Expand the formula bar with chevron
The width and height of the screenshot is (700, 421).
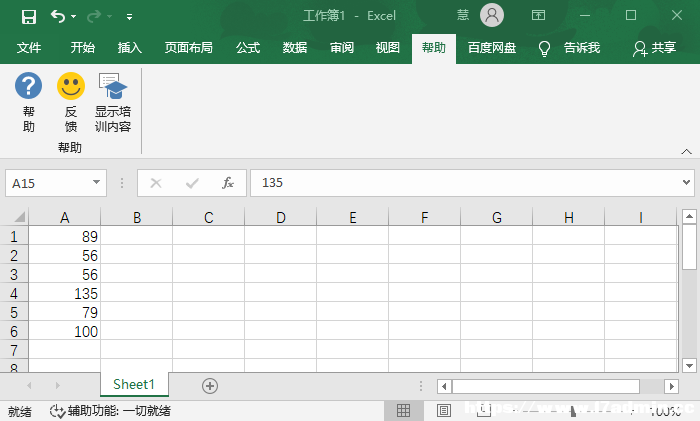[x=686, y=183]
